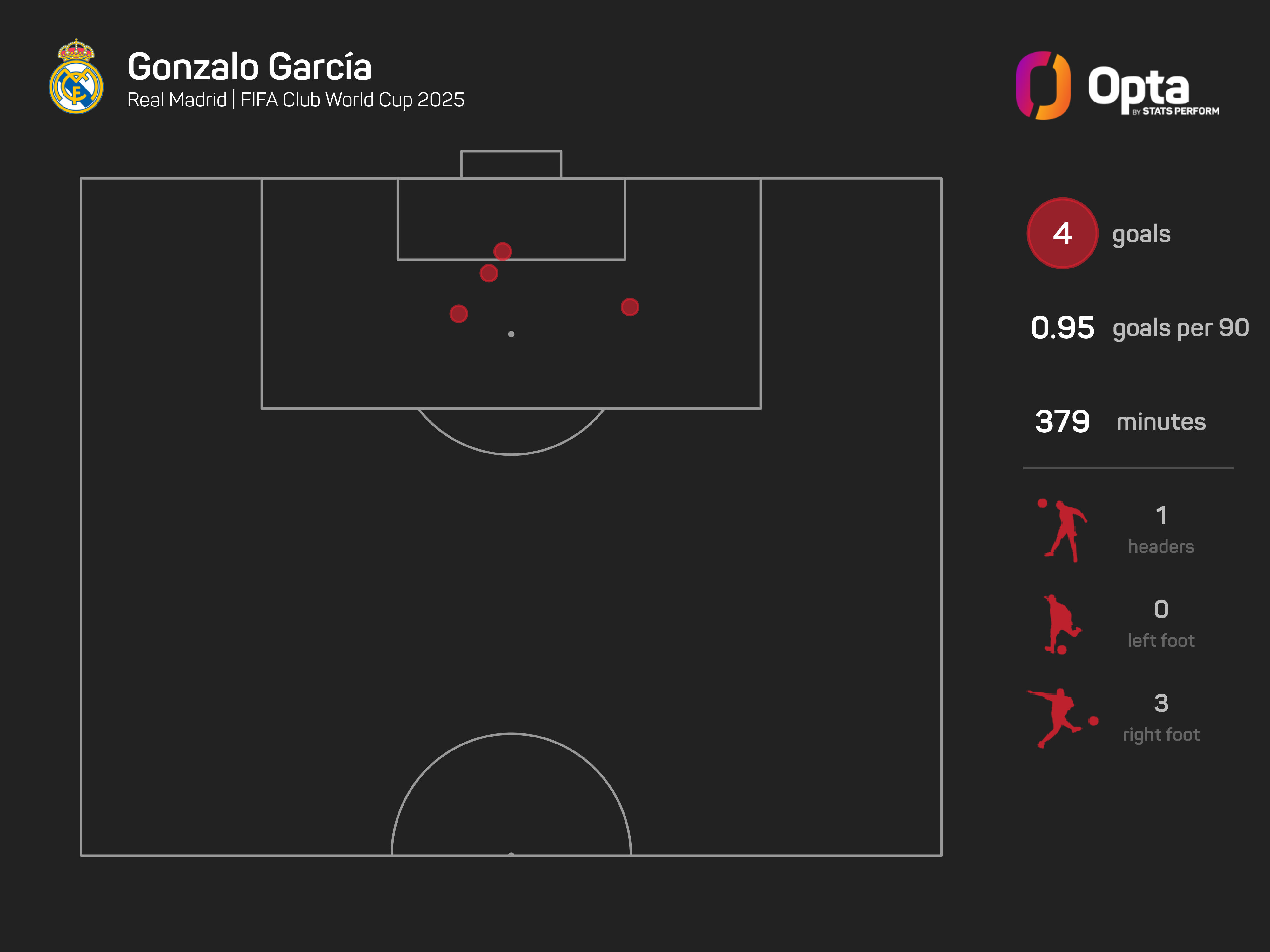The image size is (1270, 952).
Task: Click the left foot kick silhouette icon
Action: (1061, 624)
